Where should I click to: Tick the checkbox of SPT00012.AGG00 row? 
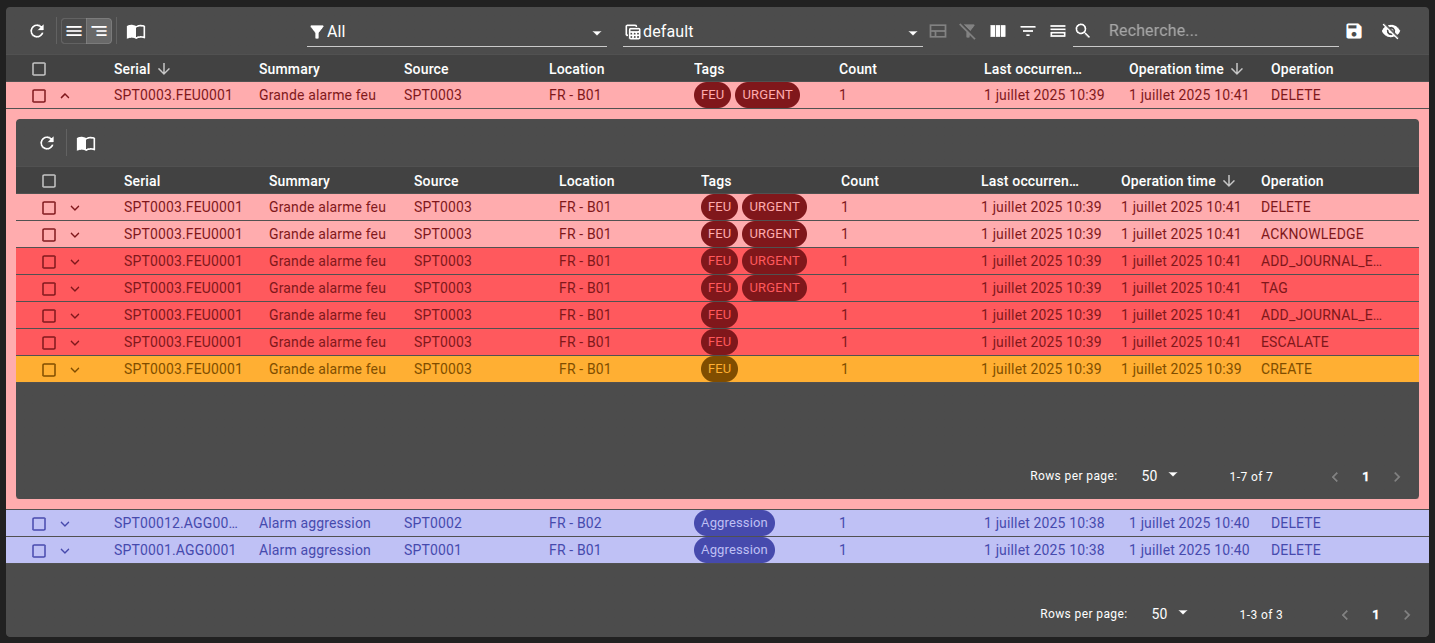pyautogui.click(x=39, y=524)
